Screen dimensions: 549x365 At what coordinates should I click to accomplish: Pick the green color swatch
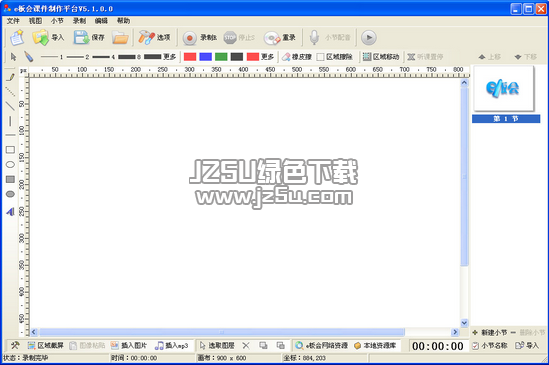tap(221, 57)
